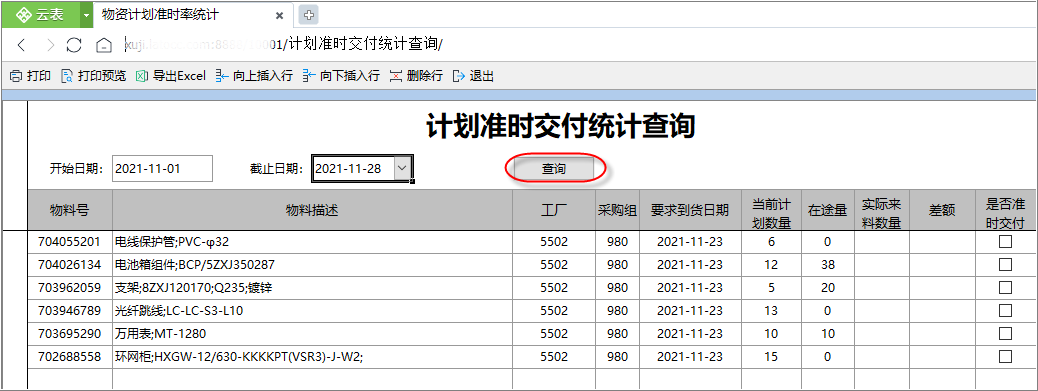Click the 是否准时交付 column header

coord(1005,210)
